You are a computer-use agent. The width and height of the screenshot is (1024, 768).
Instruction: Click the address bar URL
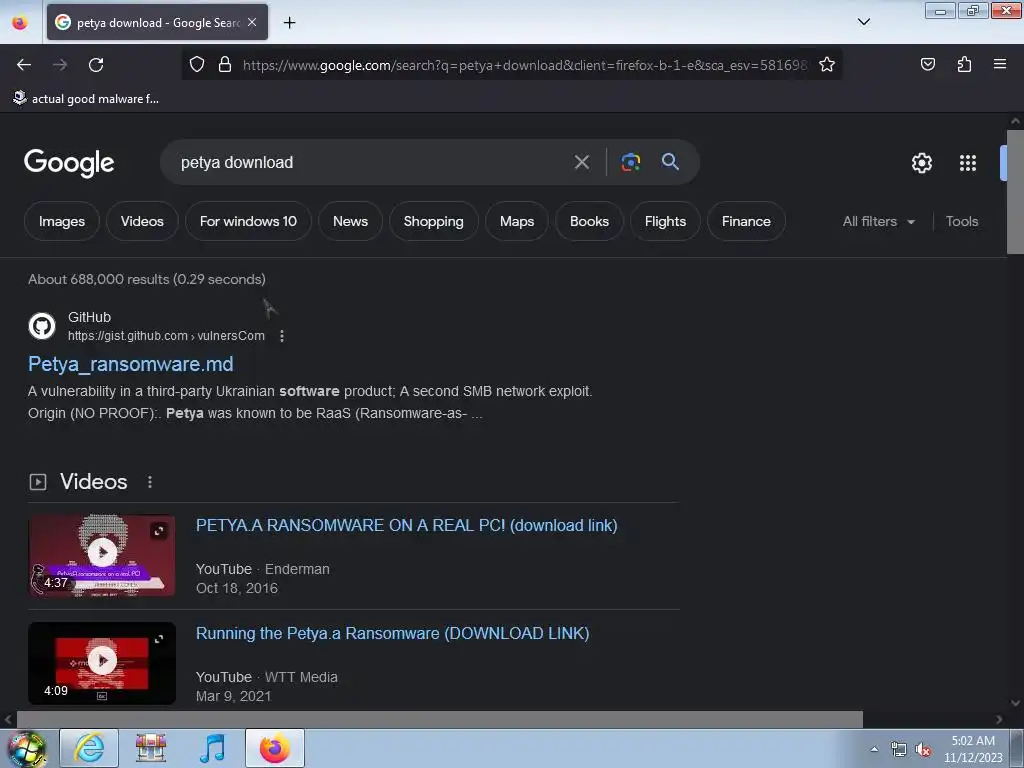[x=525, y=65]
